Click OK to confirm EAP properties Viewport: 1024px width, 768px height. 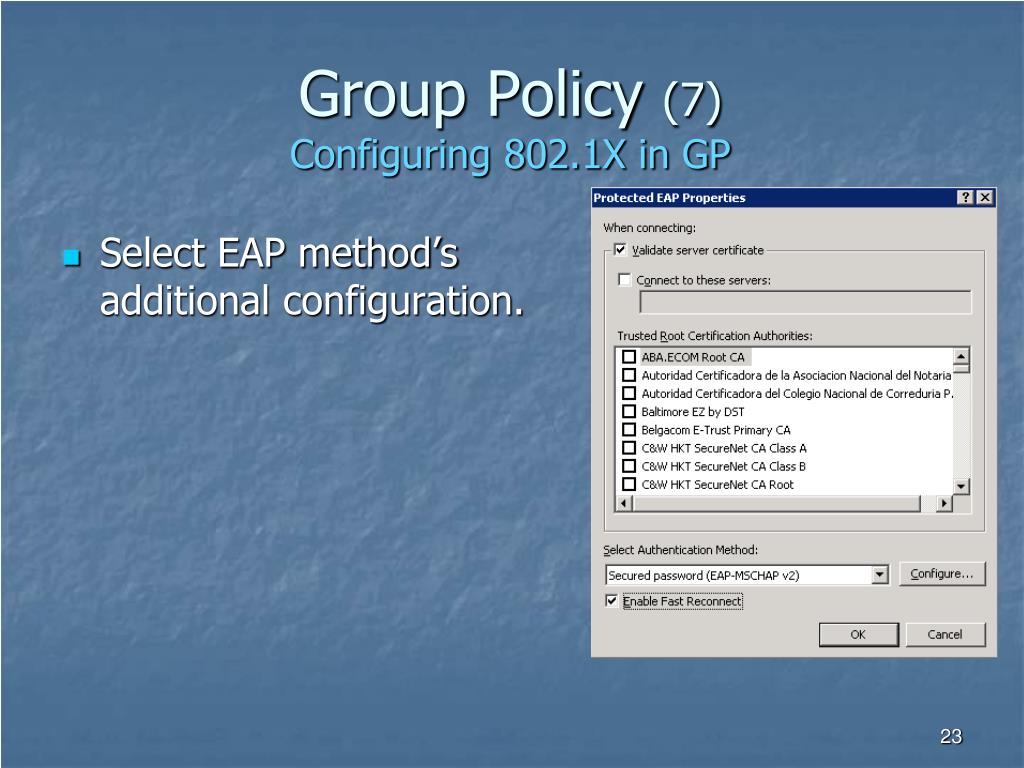pyautogui.click(x=859, y=634)
